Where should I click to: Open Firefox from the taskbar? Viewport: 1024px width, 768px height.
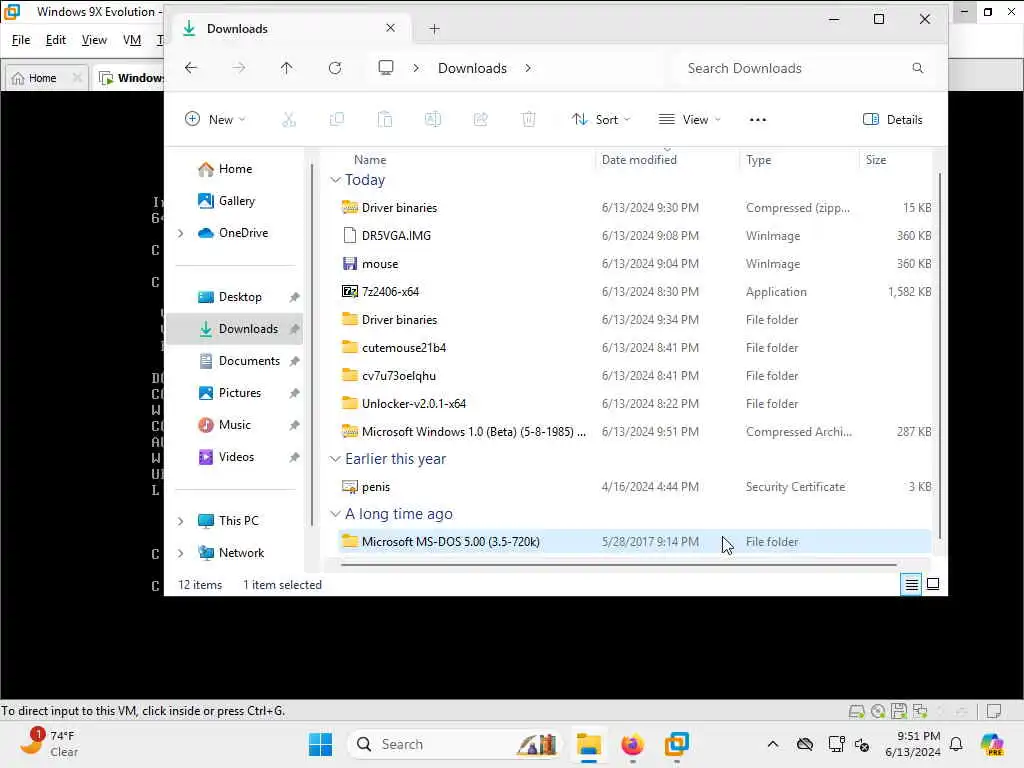[x=632, y=744]
